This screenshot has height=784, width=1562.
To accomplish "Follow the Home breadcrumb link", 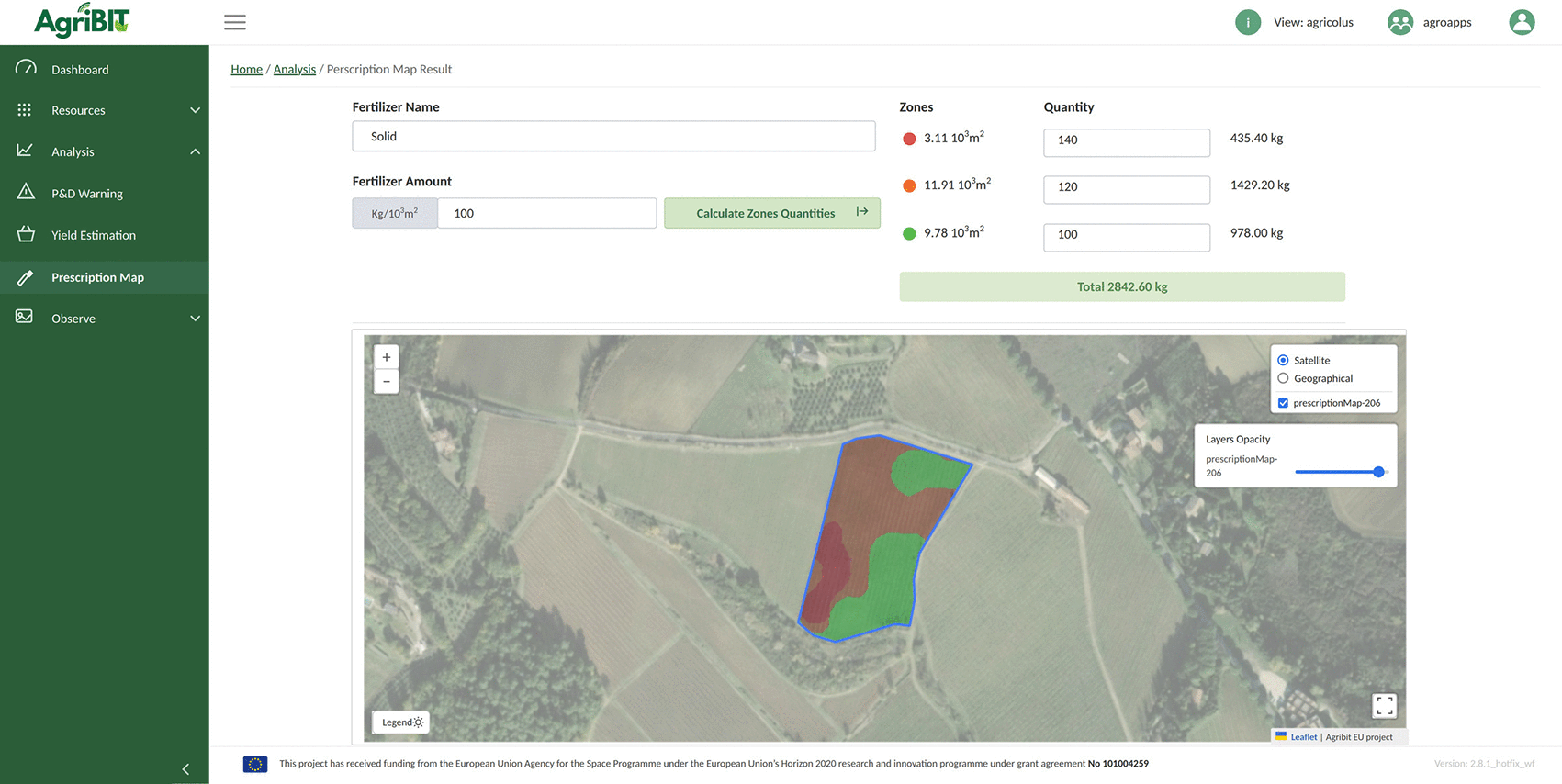I will click(246, 69).
